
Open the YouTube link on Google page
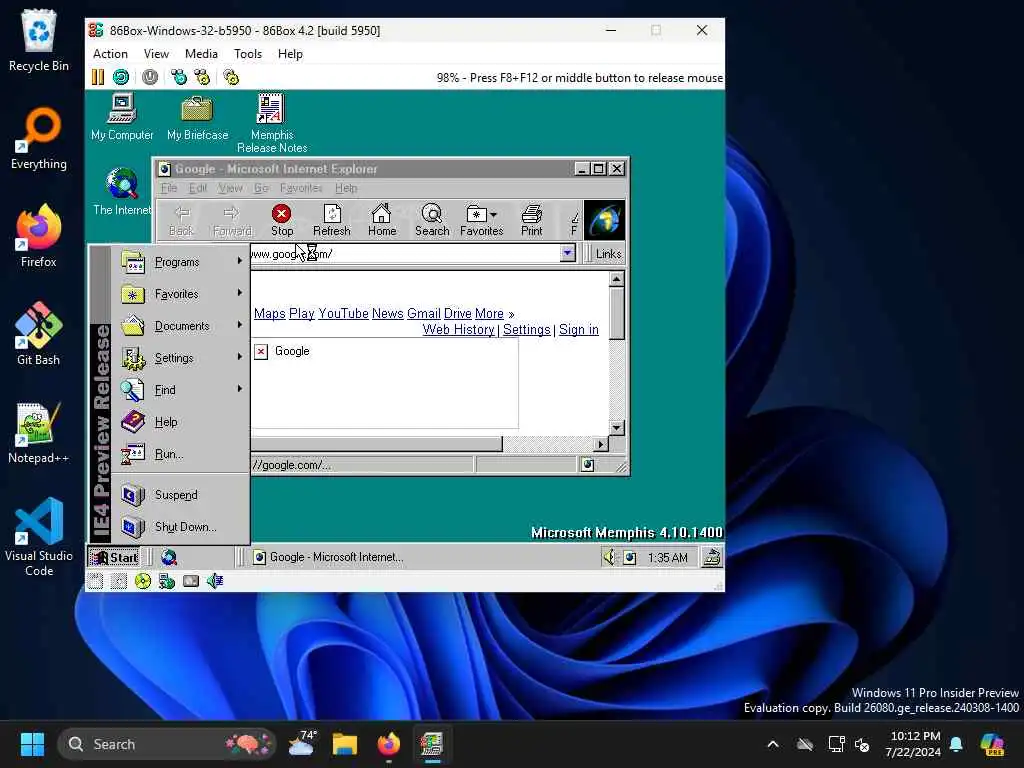344,313
